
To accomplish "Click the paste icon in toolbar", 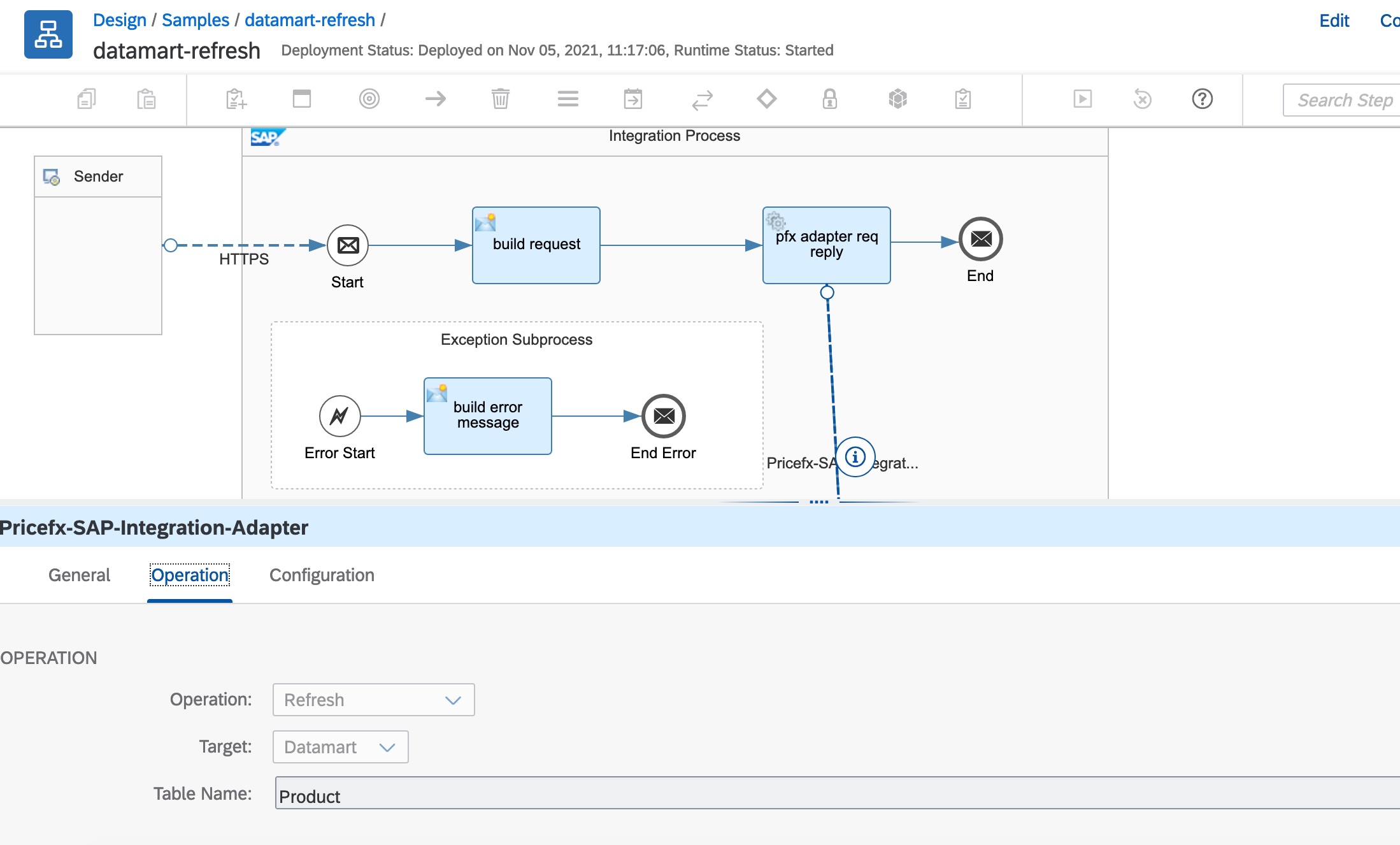I will coord(146,99).
